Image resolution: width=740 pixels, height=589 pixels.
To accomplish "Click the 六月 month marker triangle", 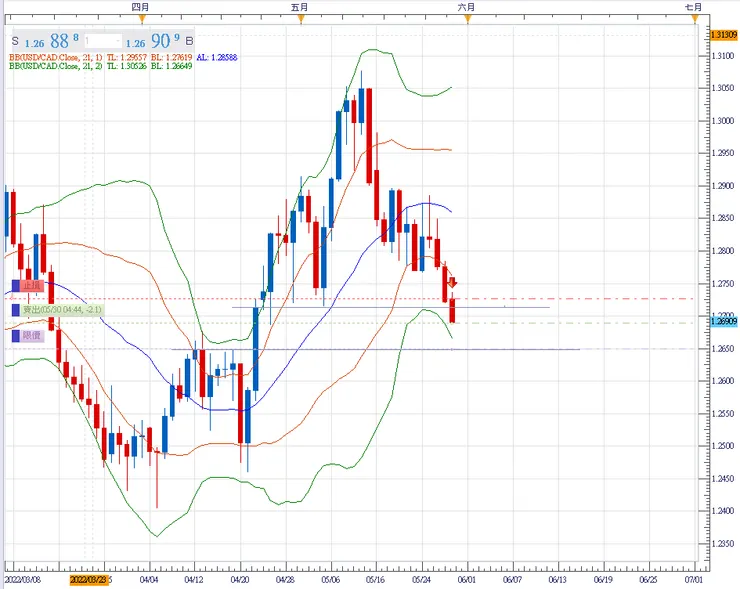I will [x=467, y=19].
